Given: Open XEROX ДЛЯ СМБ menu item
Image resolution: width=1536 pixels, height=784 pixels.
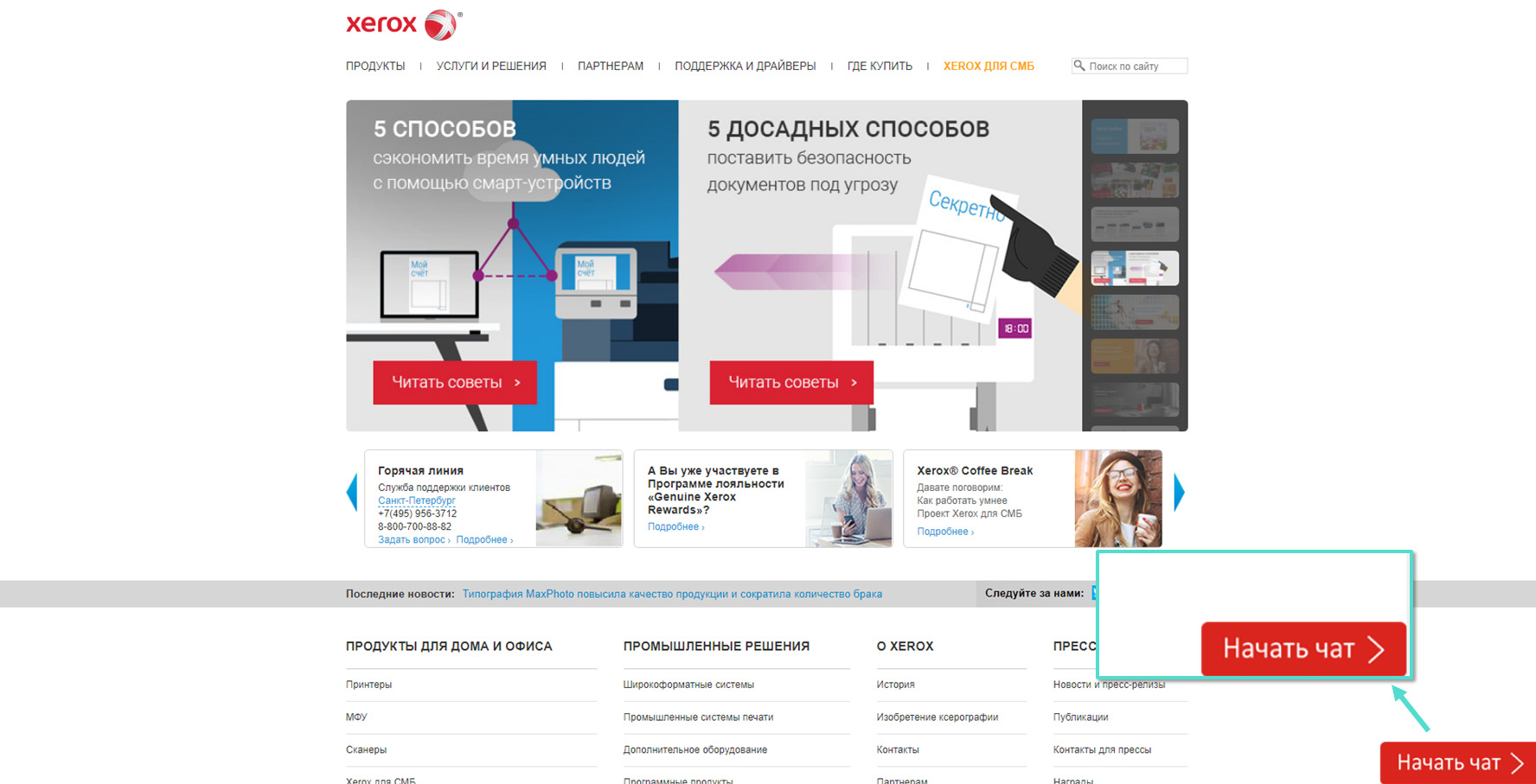Looking at the screenshot, I should [989, 66].
